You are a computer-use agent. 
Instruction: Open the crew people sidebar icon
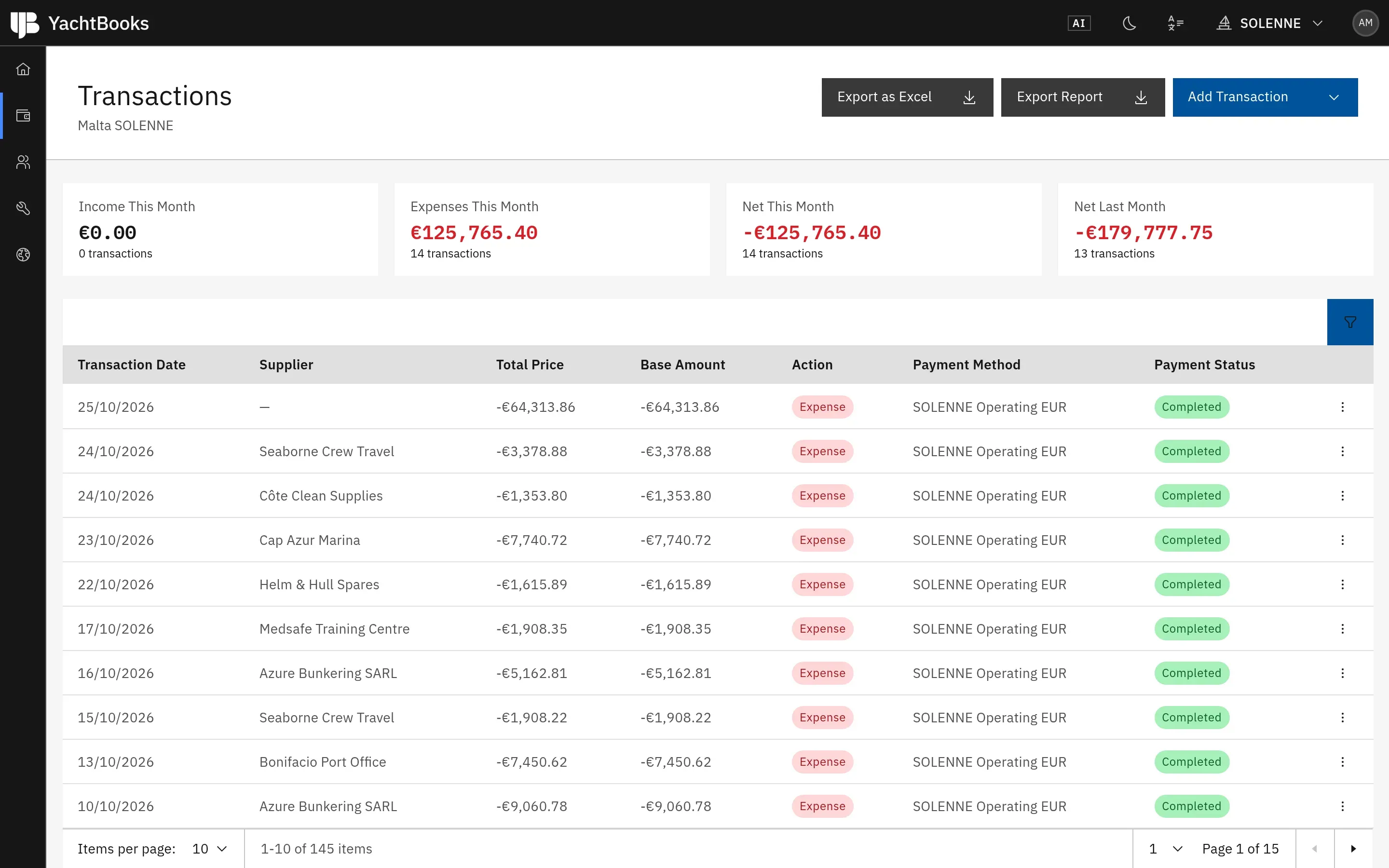click(x=23, y=163)
